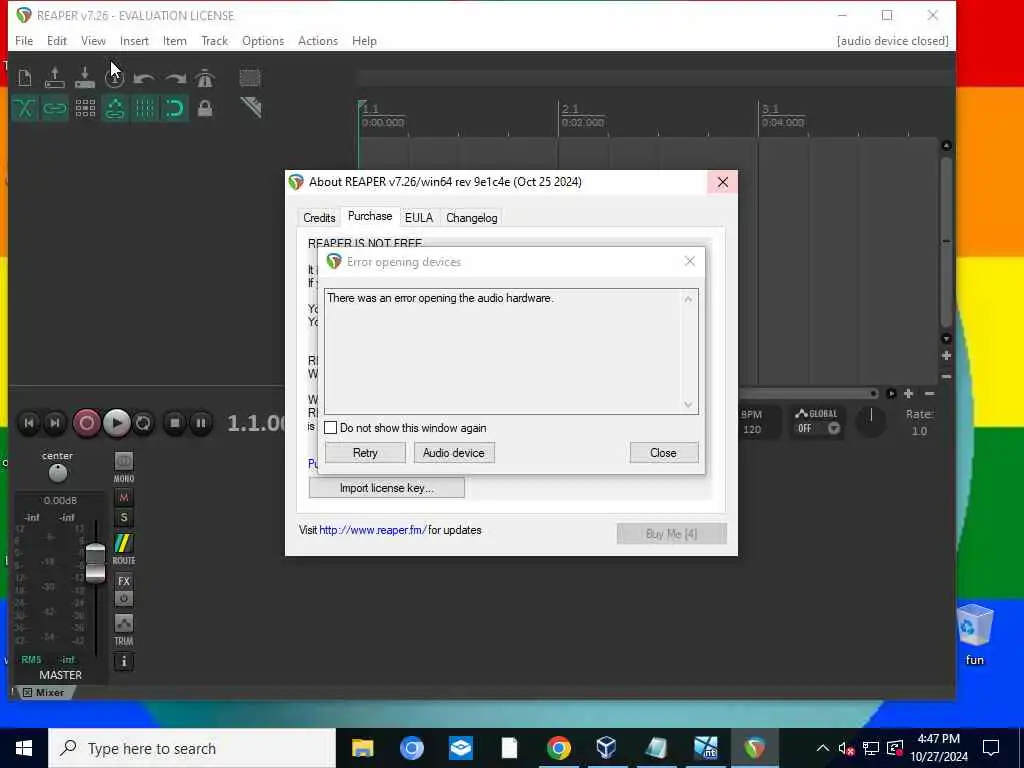The image size is (1024, 768).
Task: Click error message scrollbar down arrow
Action: pos(688,404)
